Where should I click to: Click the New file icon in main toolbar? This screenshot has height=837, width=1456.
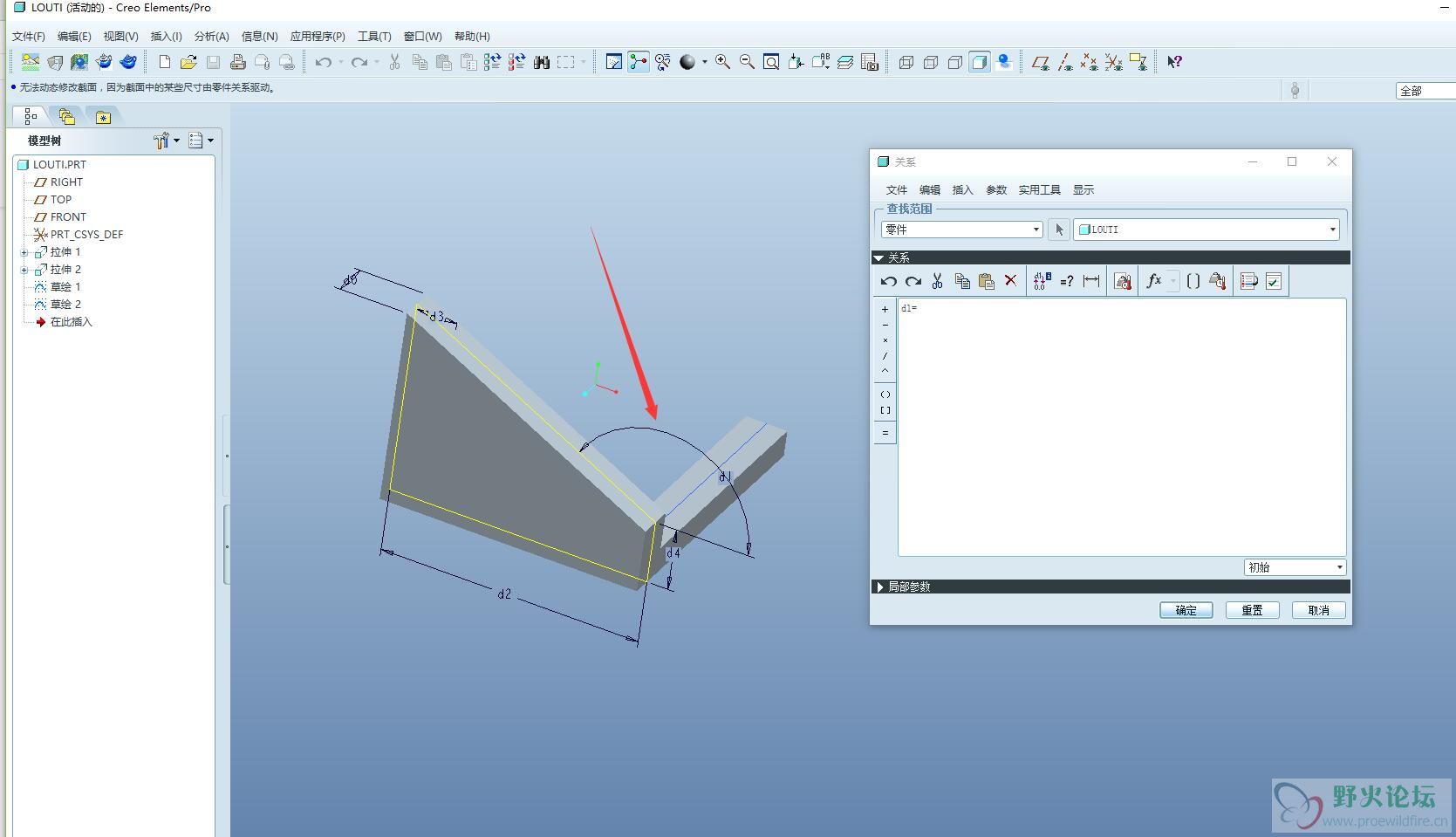tap(164, 62)
